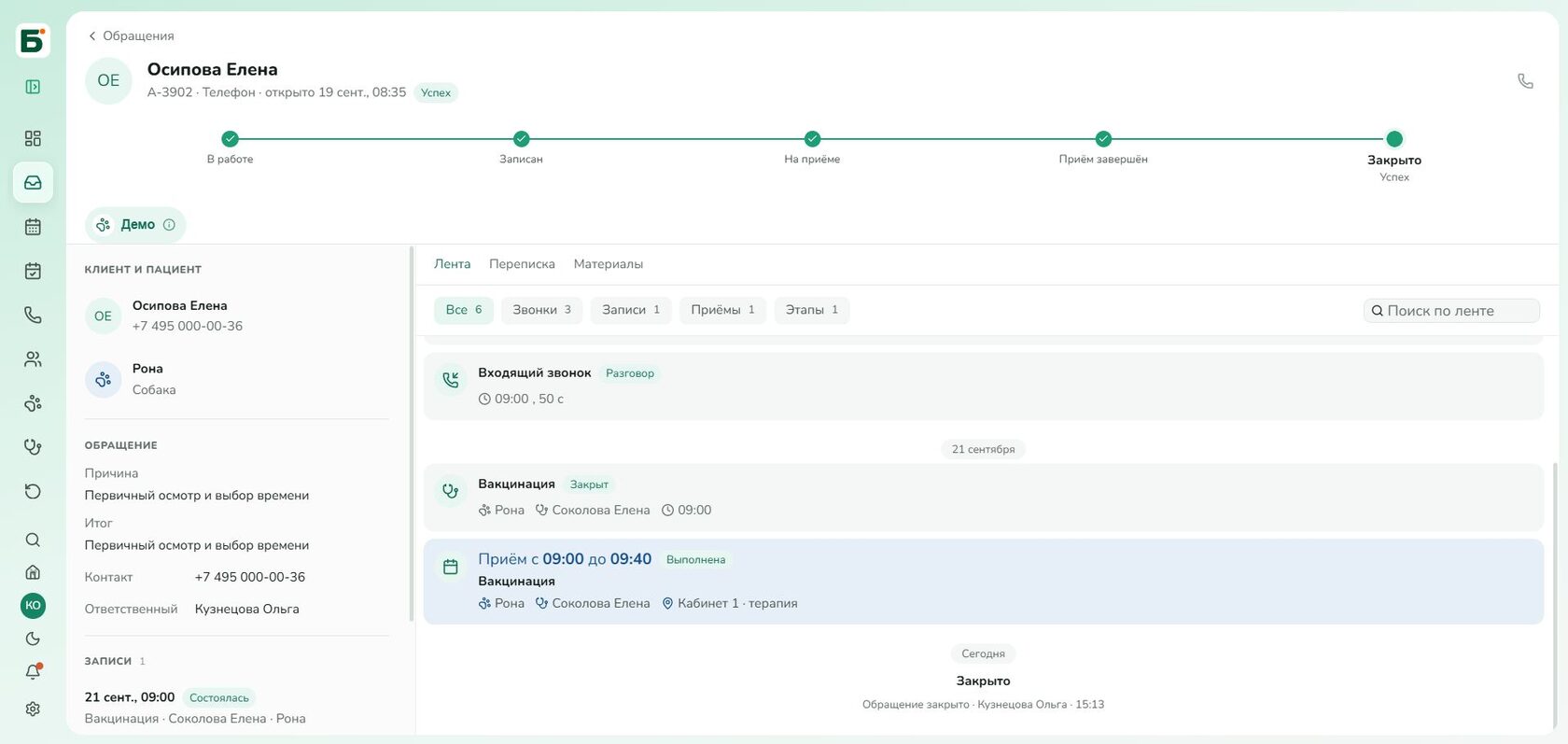Select the Закрыто stage marker
Image resolution: width=1568 pixels, height=744 pixels.
coord(1394,139)
